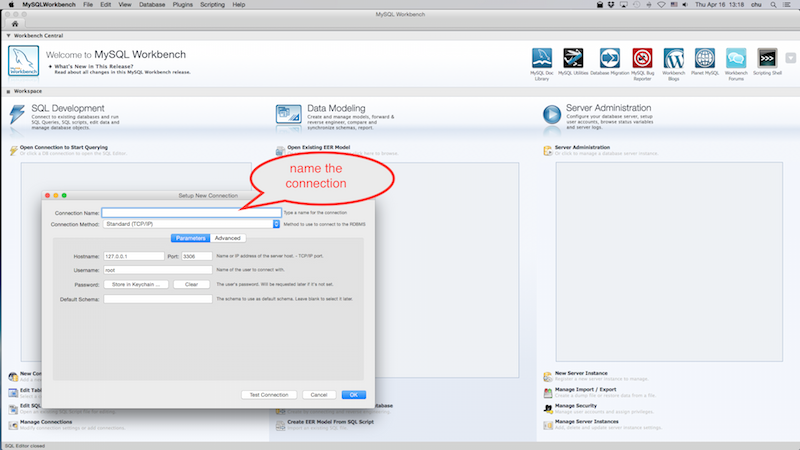Open the Database menu

pyautogui.click(x=152, y=5)
